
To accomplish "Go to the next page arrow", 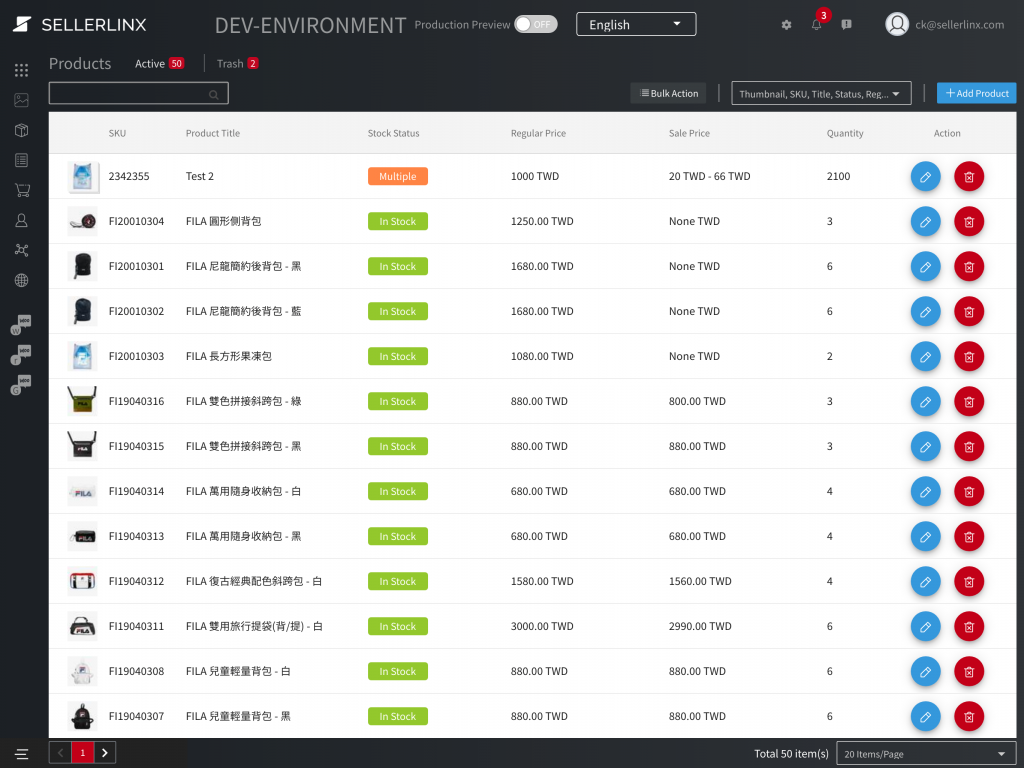I will [x=104, y=753].
